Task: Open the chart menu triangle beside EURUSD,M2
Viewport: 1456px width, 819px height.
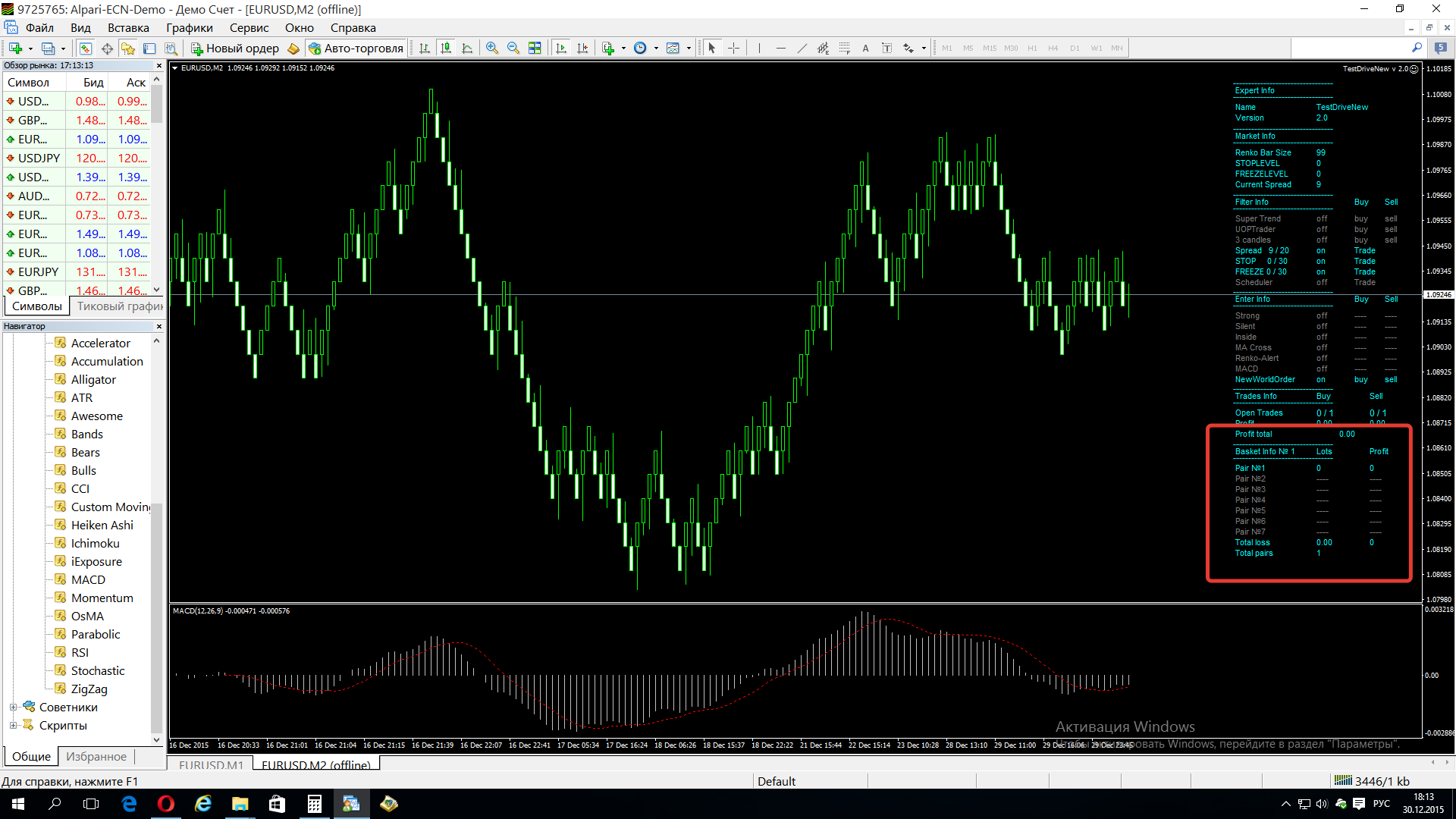Action: pos(175,68)
